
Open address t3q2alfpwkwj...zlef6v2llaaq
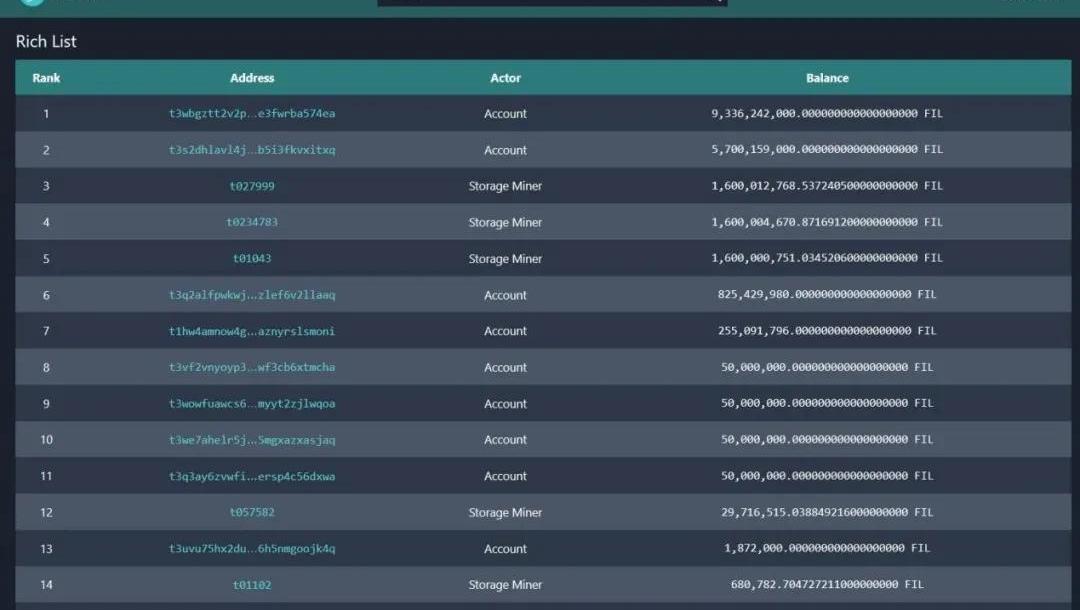[x=252, y=295]
